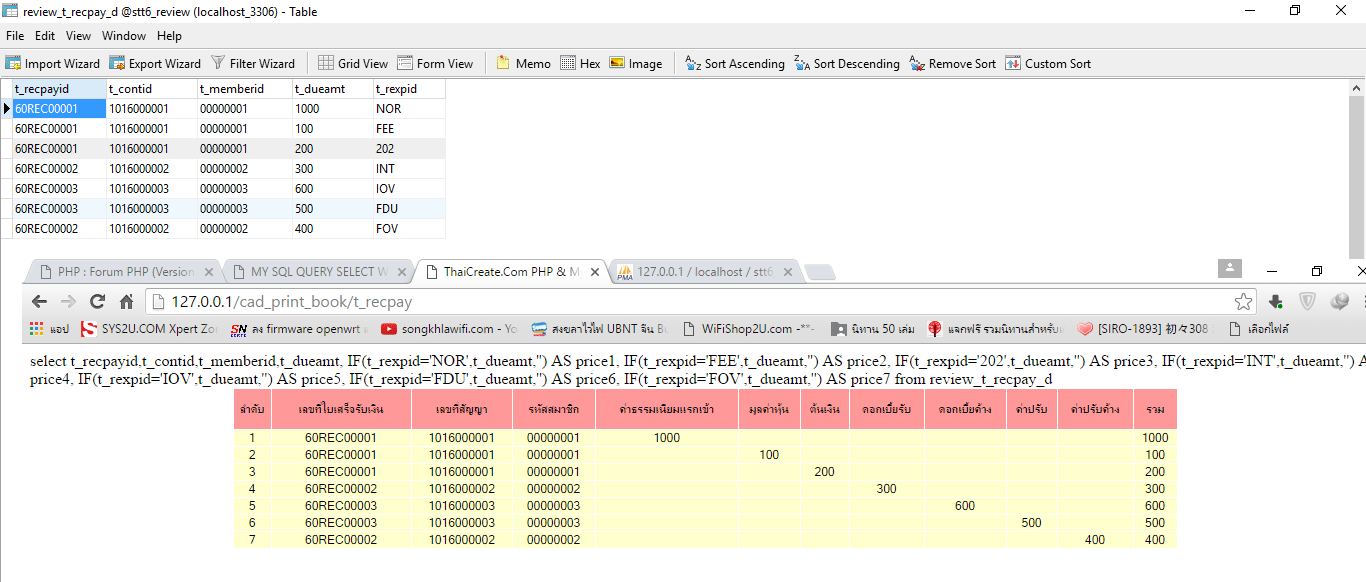Open the Filter Wizard
Viewport: 1366px width, 582px height.
point(253,63)
